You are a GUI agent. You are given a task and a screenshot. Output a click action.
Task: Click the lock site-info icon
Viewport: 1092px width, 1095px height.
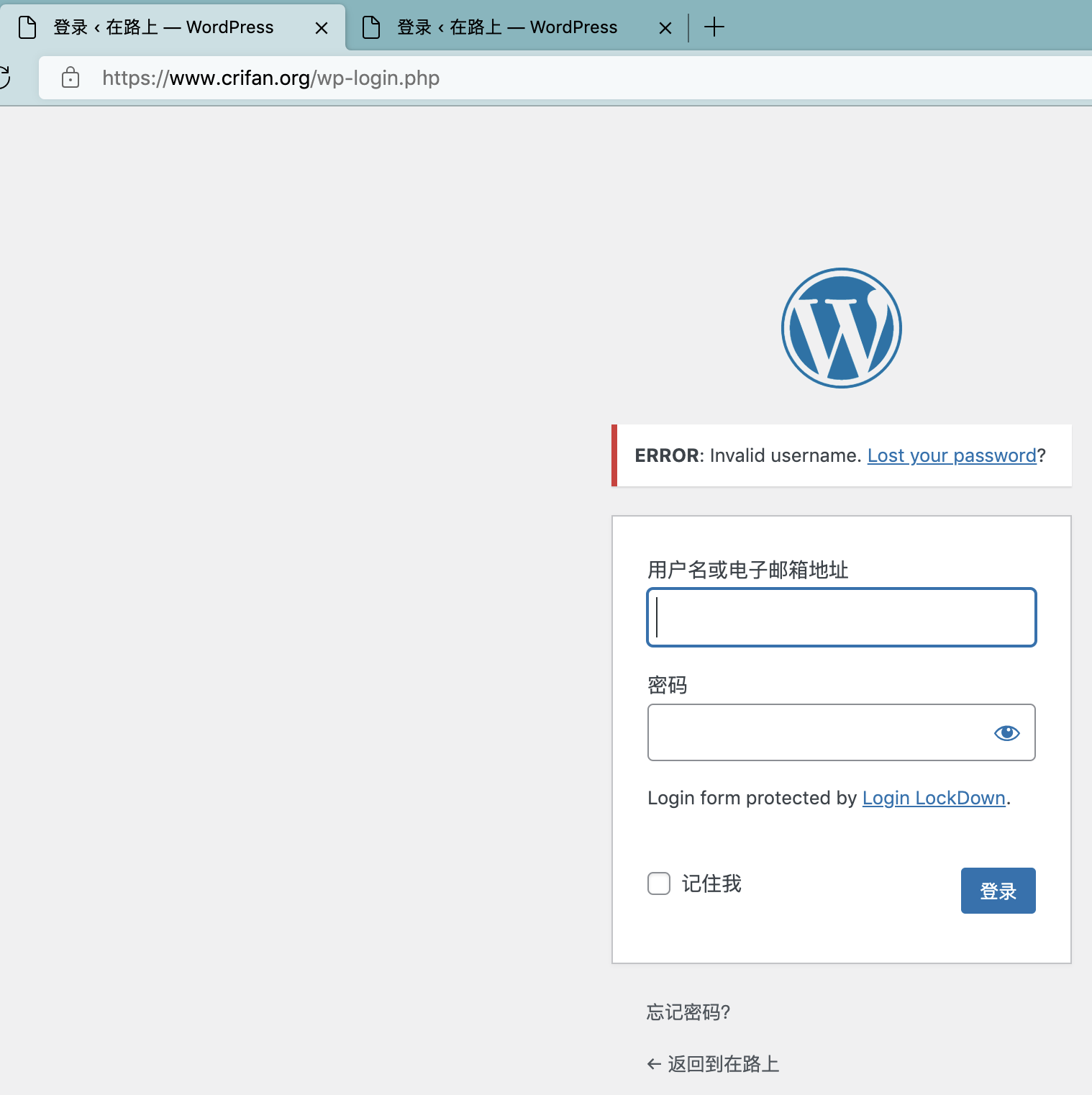pos(70,78)
